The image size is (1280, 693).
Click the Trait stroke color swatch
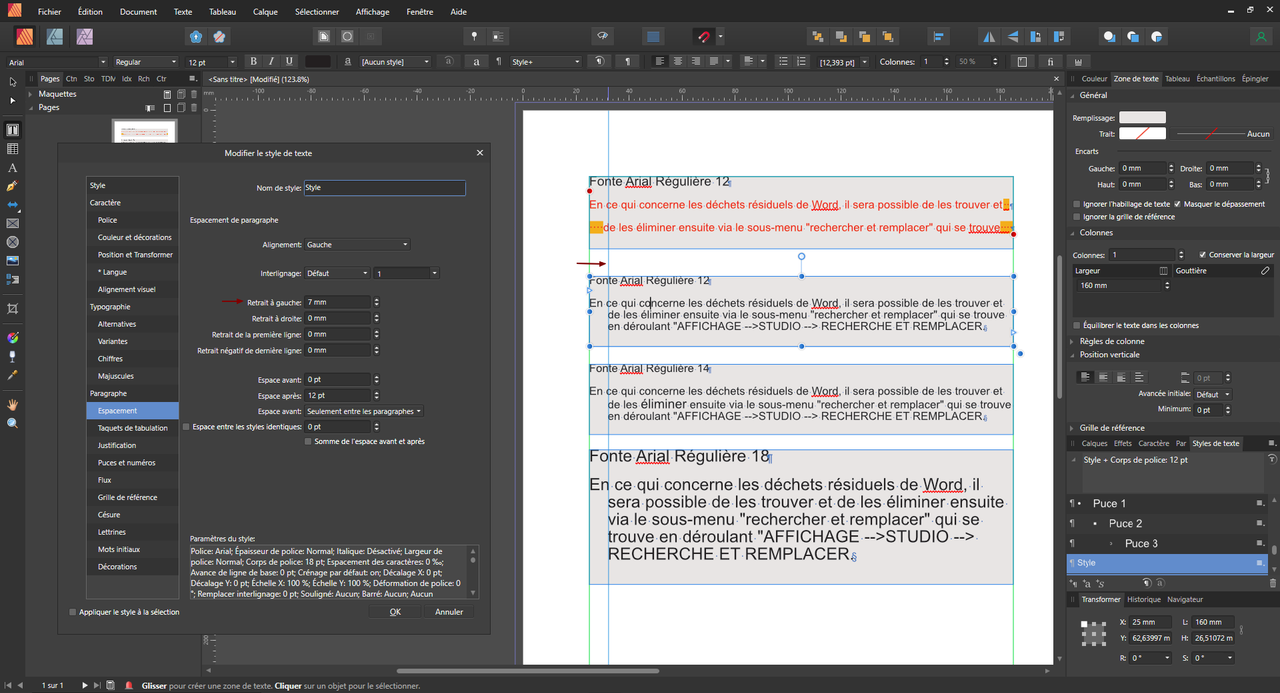(1142, 134)
